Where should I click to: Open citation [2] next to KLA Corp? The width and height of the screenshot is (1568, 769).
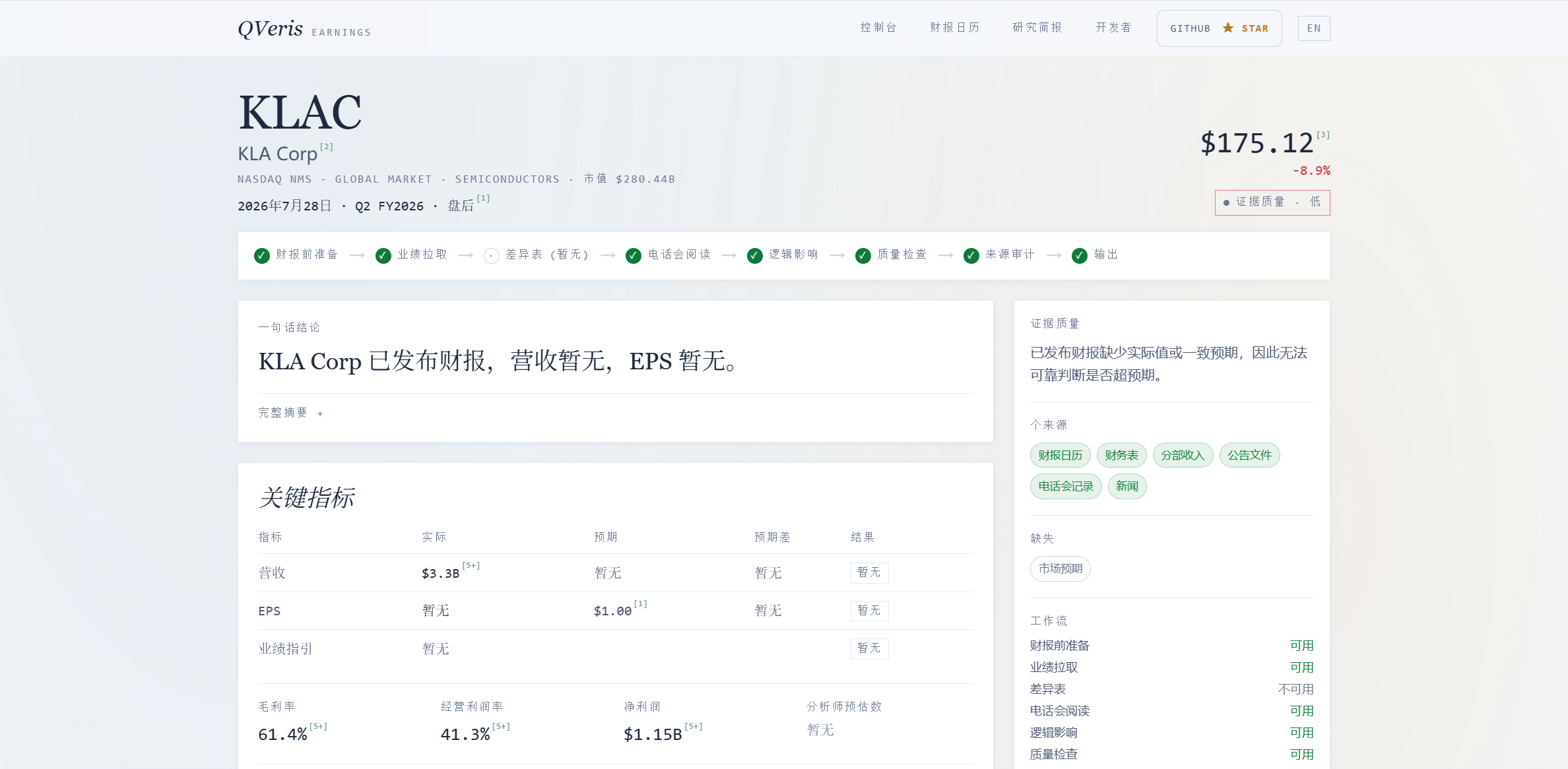[x=327, y=147]
